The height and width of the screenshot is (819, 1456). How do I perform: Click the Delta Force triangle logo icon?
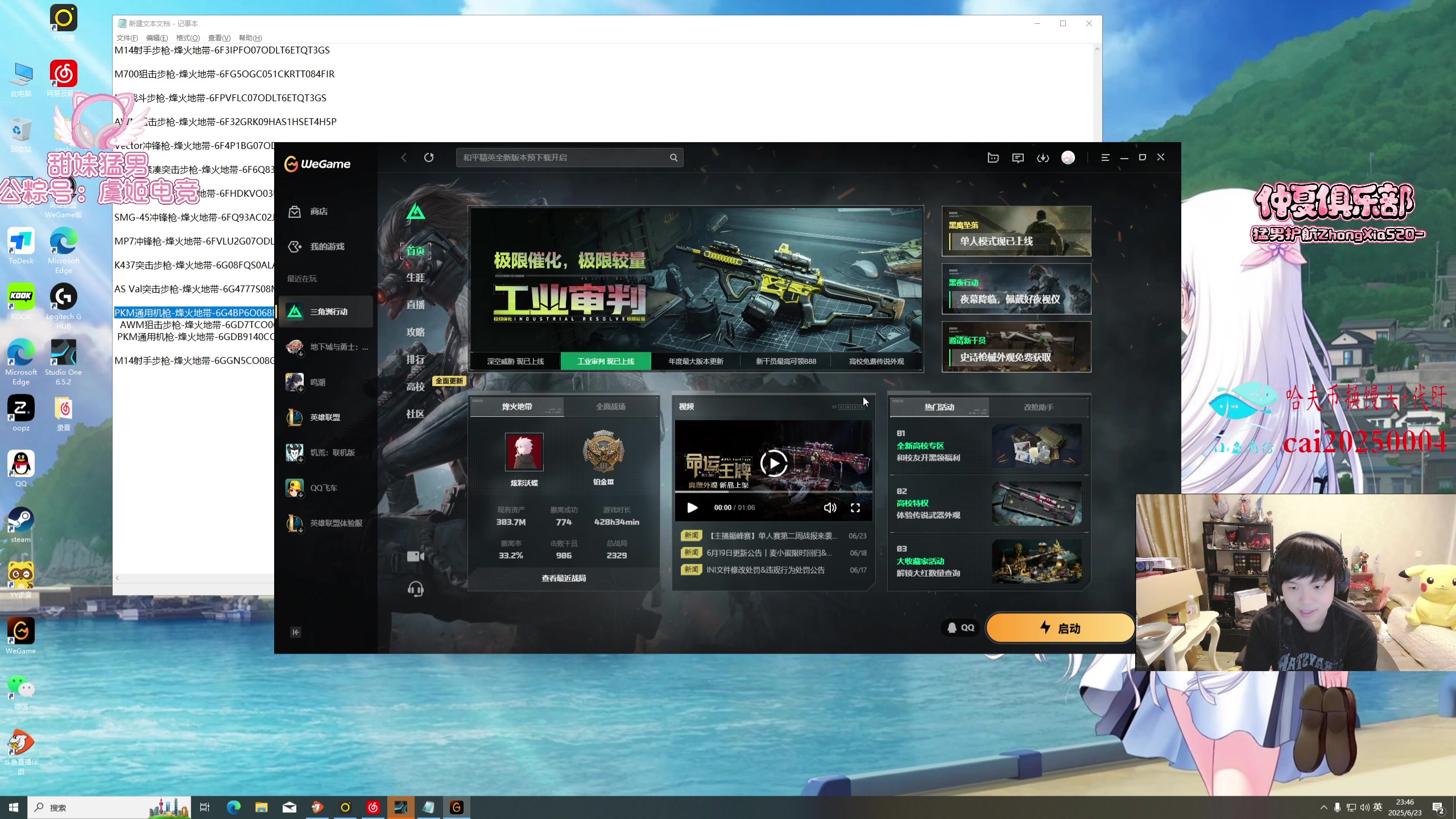point(416,212)
